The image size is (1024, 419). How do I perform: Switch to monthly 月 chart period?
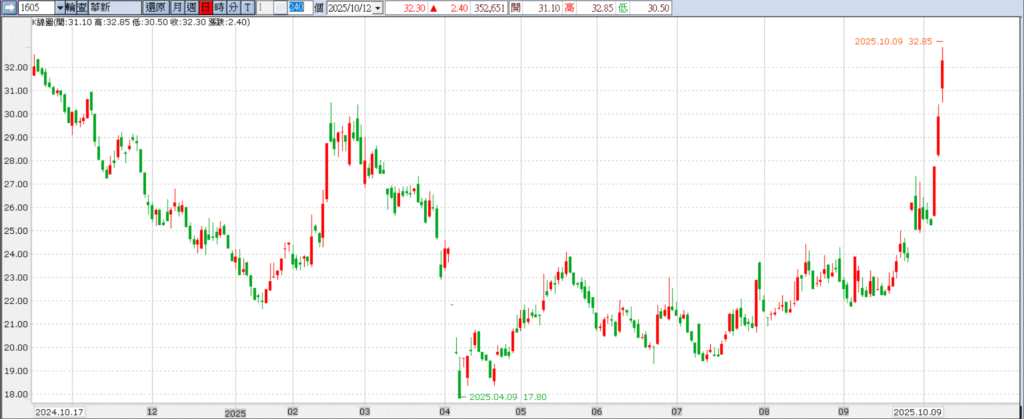tap(177, 7)
